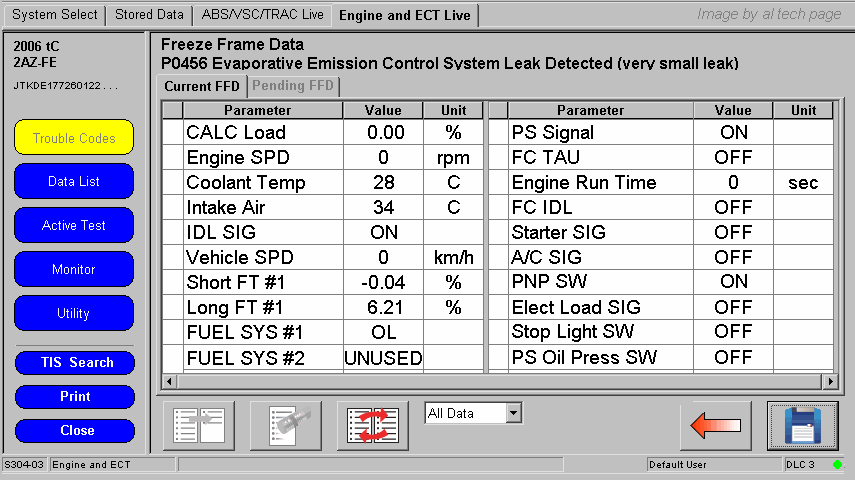855x480 pixels.
Task: Select the Current FFD tab
Action: [202, 86]
